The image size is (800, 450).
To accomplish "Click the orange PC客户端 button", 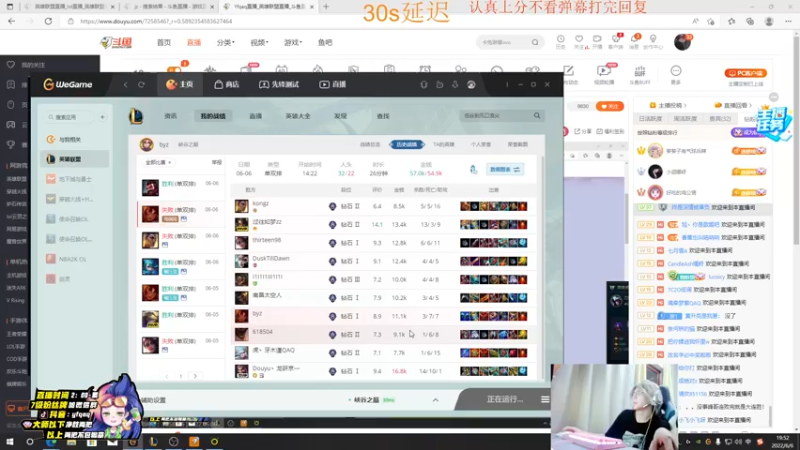I will click(745, 73).
